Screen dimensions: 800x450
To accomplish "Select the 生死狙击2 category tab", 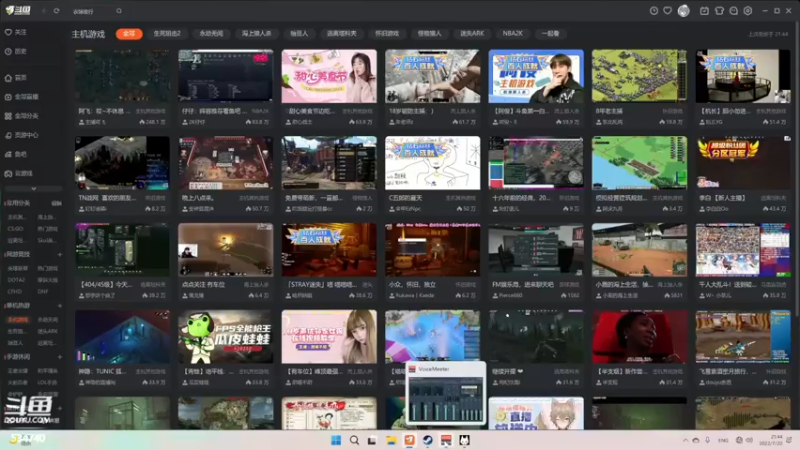I will coord(167,34).
